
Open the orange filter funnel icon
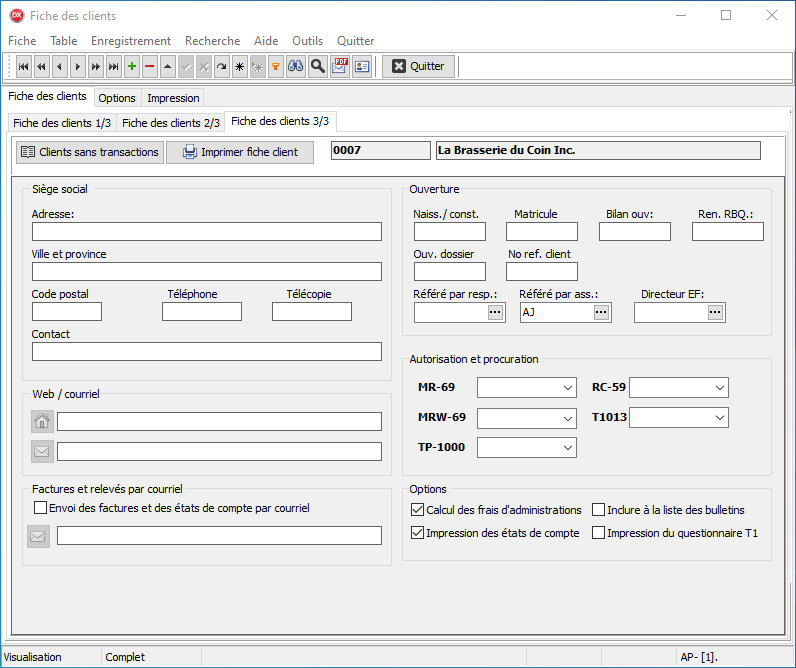[276, 66]
